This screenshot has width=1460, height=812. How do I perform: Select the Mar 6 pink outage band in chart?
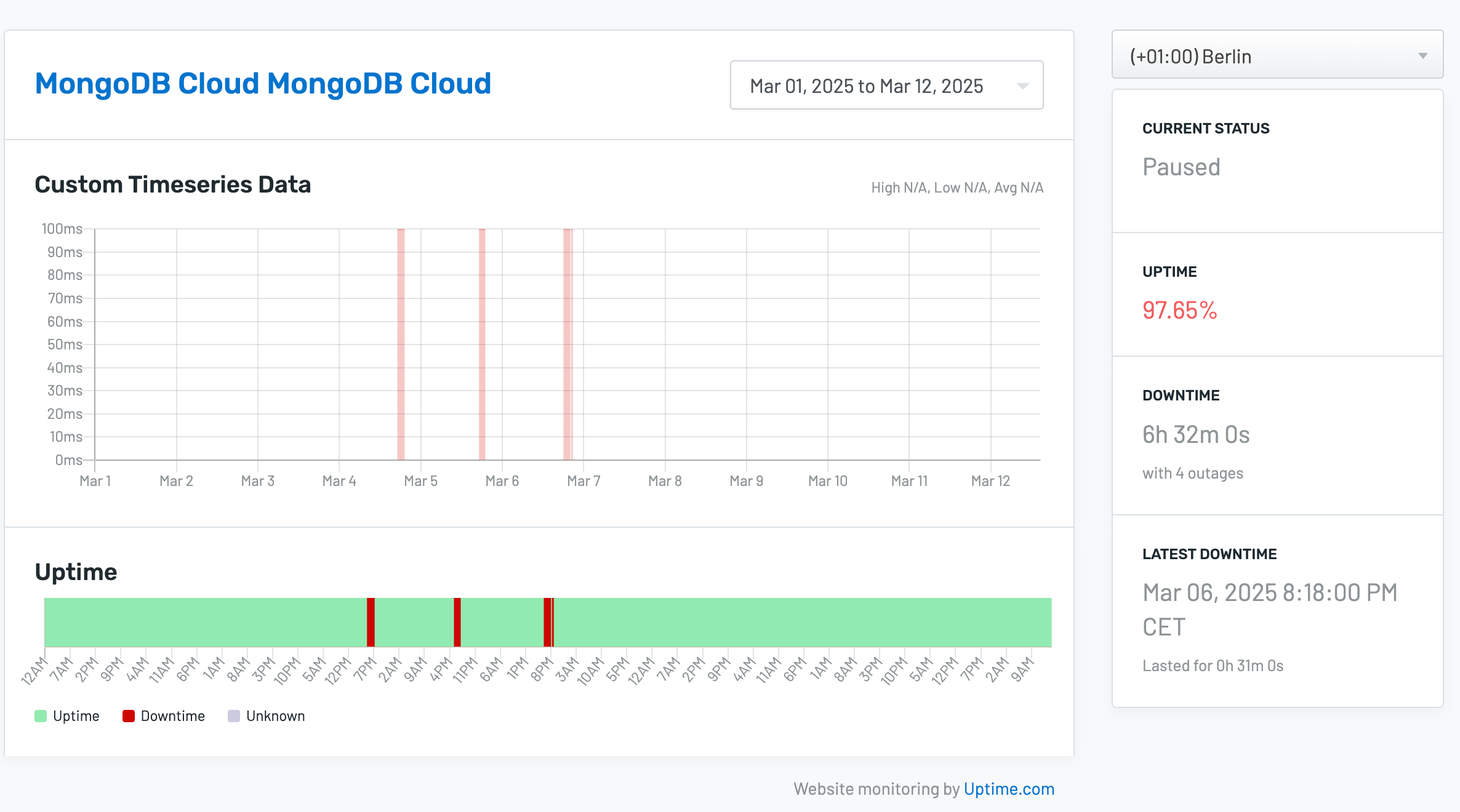pos(482,344)
